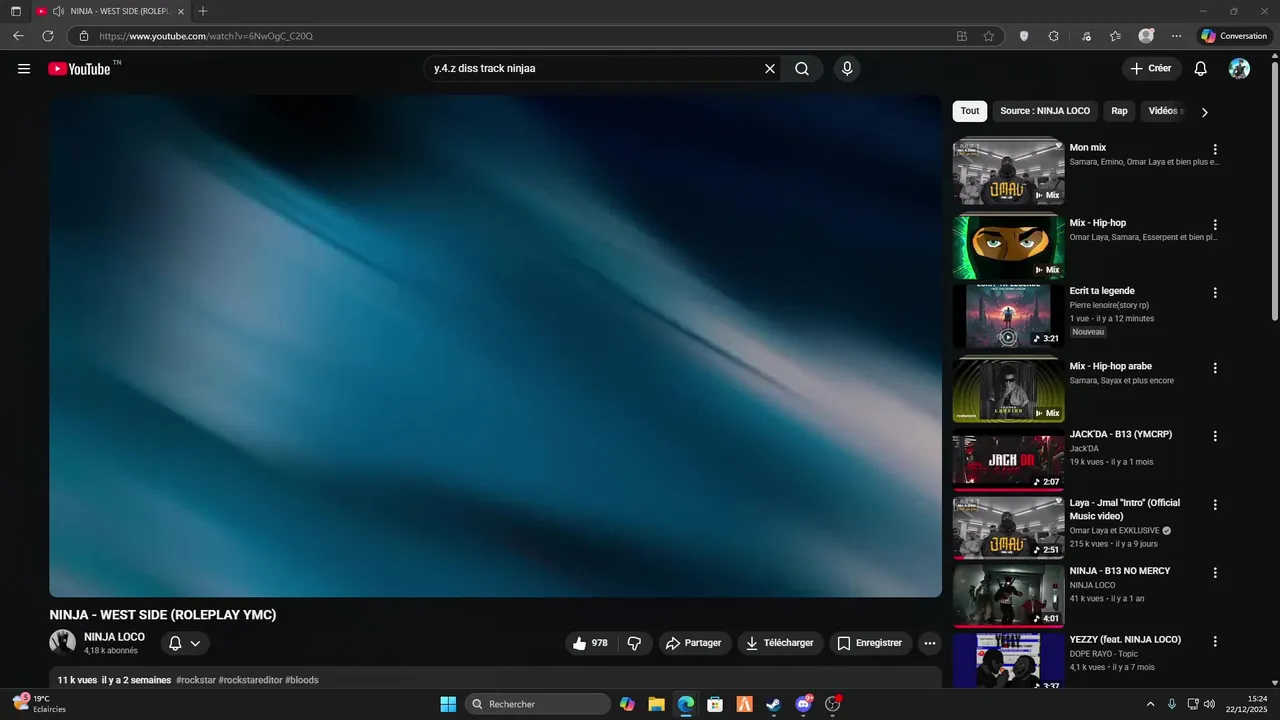
Task: Open Edge profile avatar
Action: [1146, 36]
